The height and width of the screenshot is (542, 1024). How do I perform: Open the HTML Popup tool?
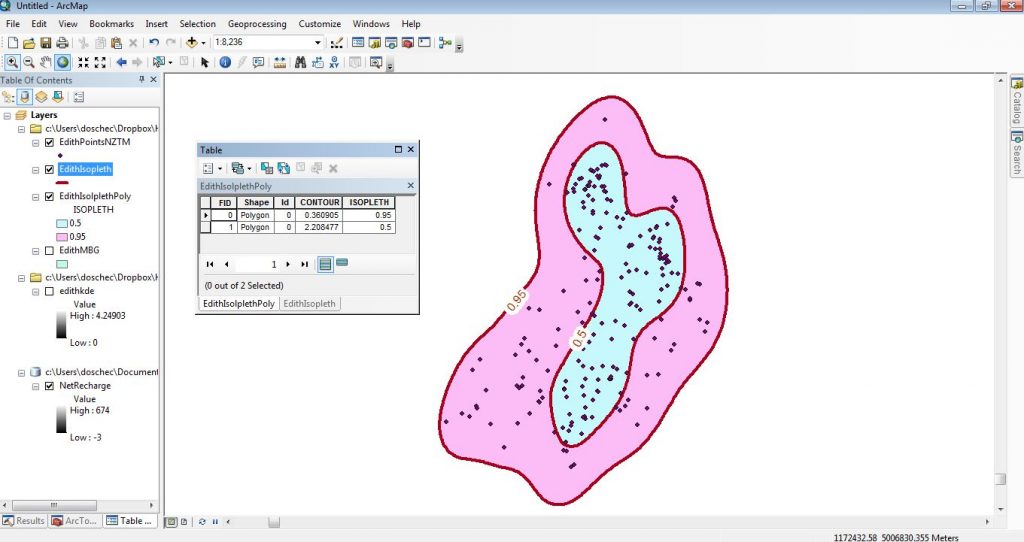tap(258, 62)
